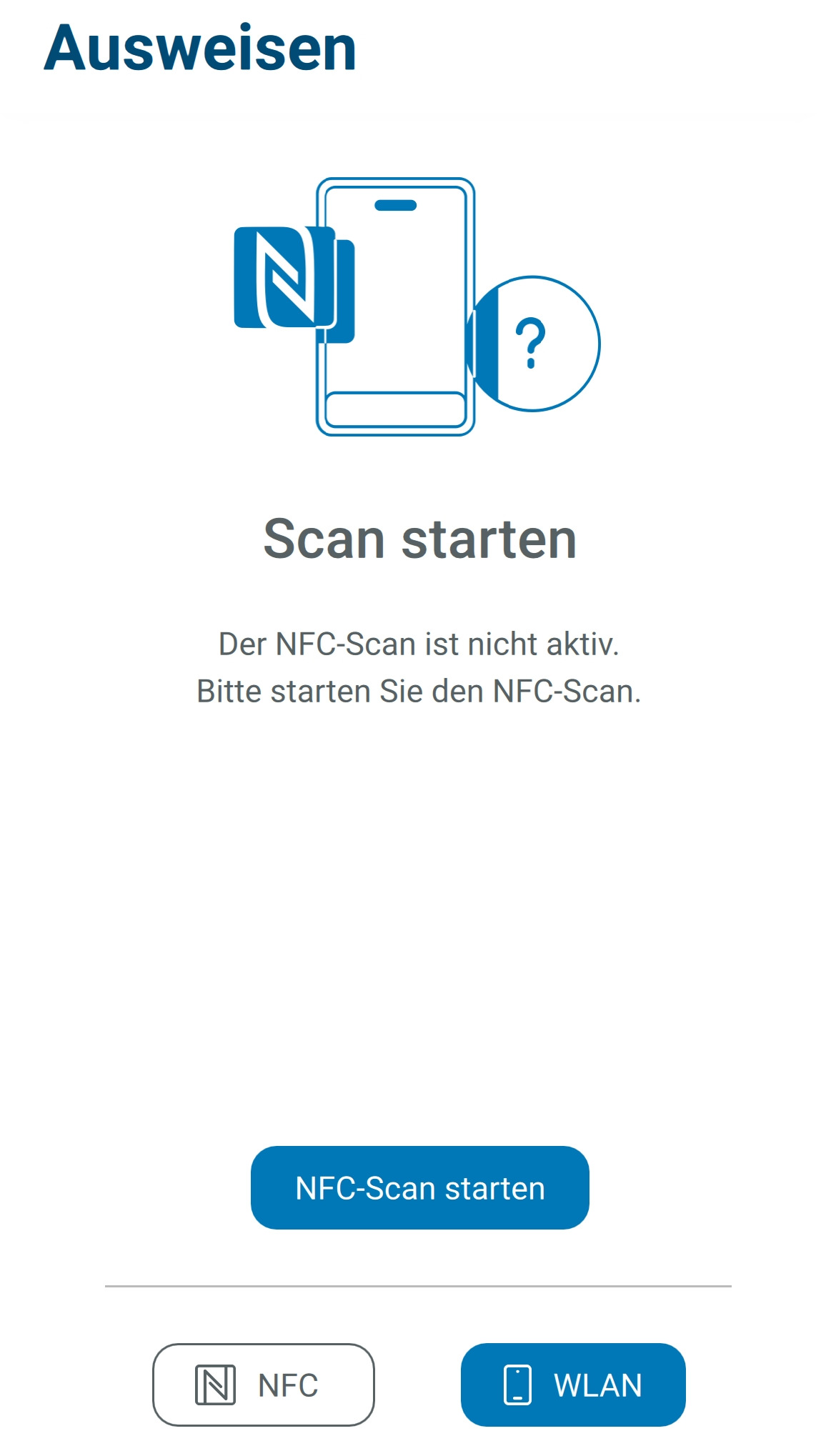
Task: Click the NFC logo icon in the NFC button
Action: click(x=215, y=1385)
